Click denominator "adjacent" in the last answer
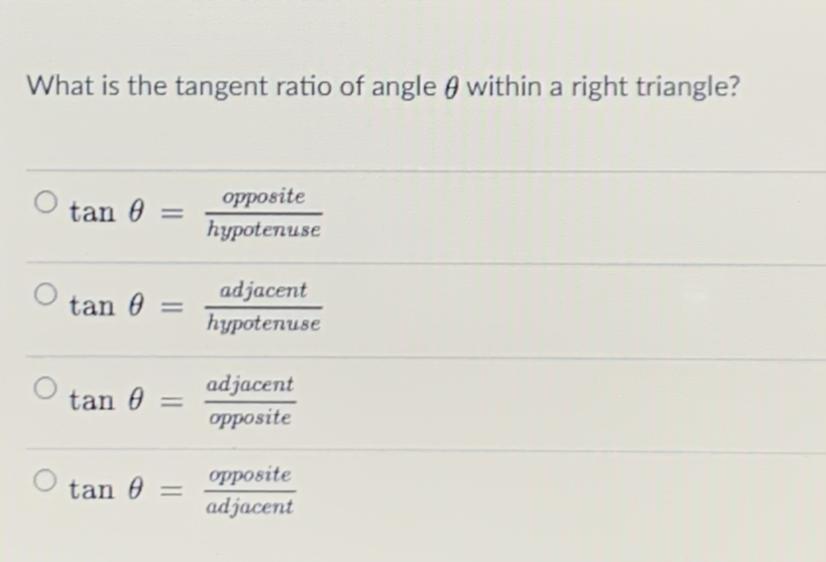This screenshot has width=826, height=562. tap(250, 507)
